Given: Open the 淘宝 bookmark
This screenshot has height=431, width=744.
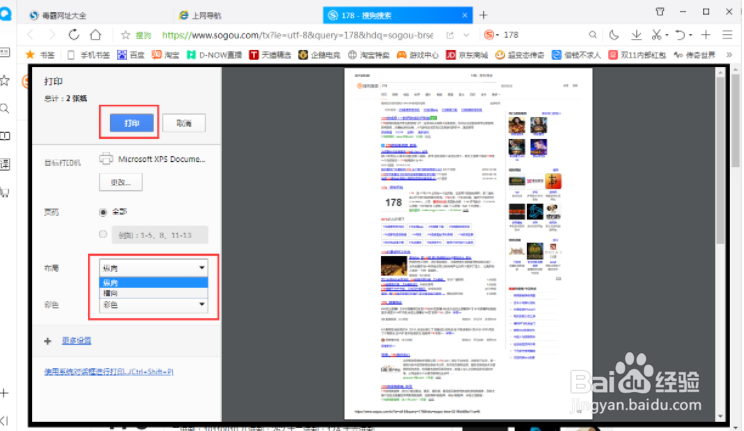Looking at the screenshot, I should point(165,55).
